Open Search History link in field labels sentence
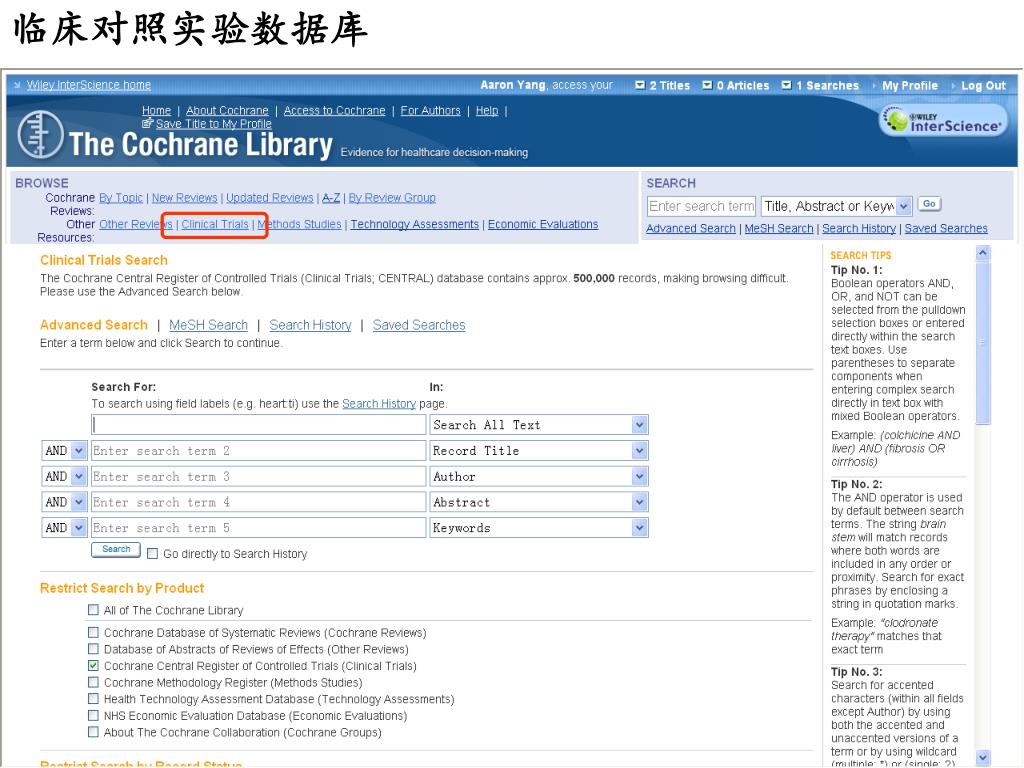Viewport: 1024px width, 768px height. (379, 404)
